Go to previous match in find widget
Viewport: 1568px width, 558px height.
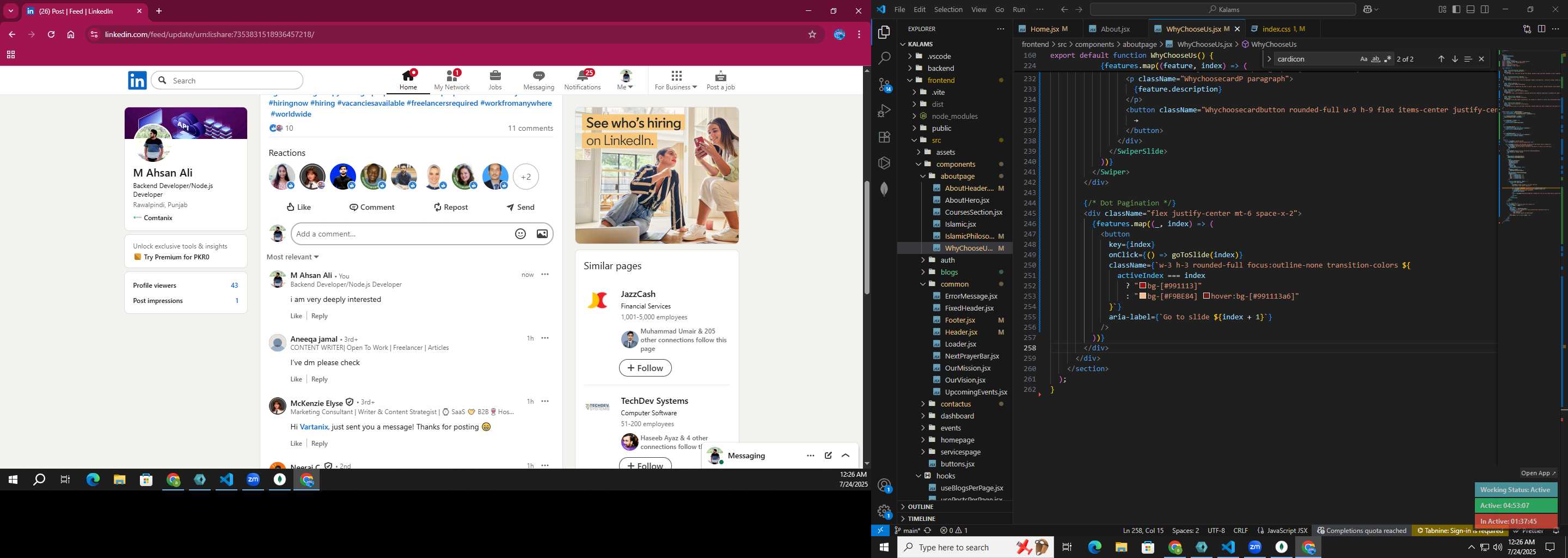pyautogui.click(x=1441, y=59)
